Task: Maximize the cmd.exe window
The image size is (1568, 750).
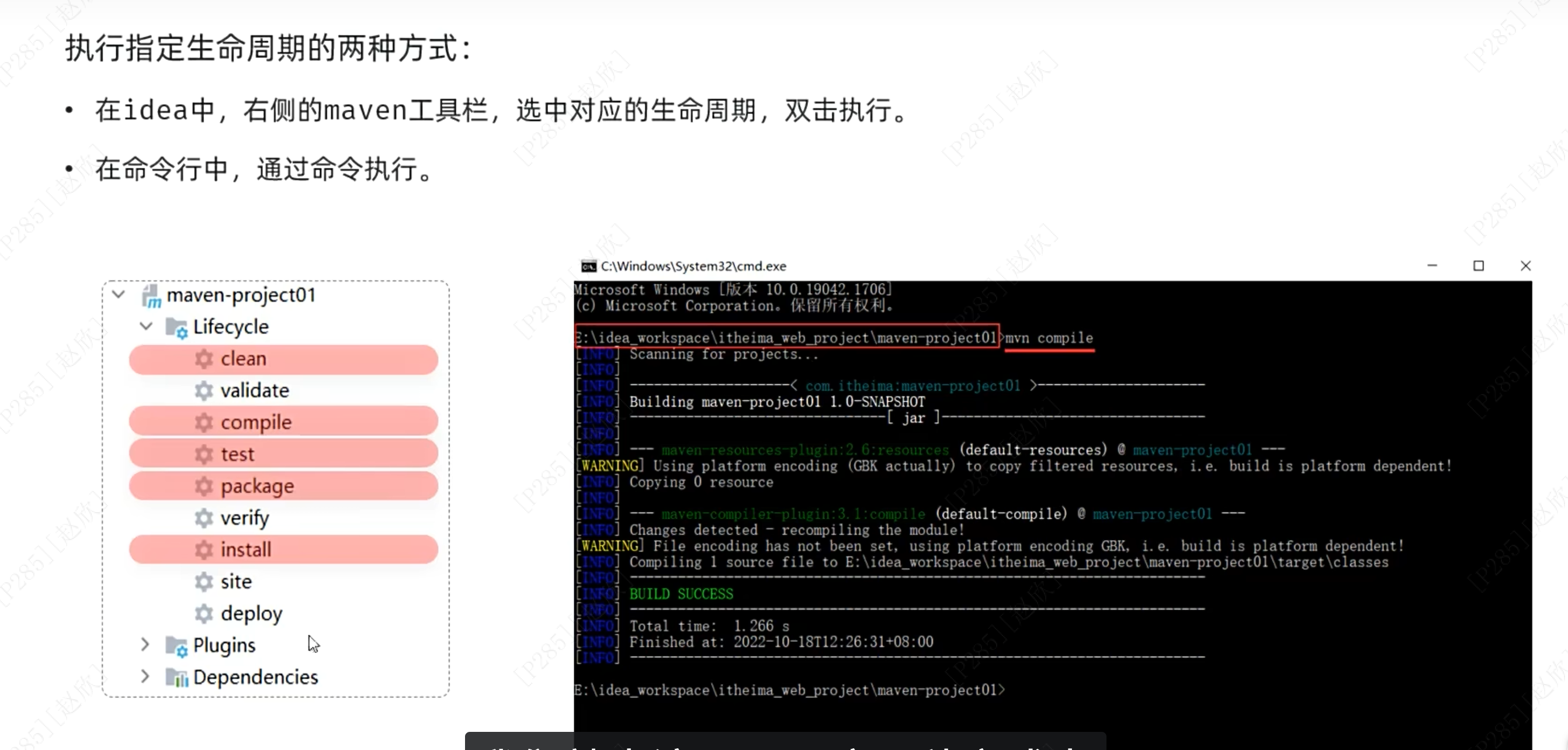Action: point(1478,265)
